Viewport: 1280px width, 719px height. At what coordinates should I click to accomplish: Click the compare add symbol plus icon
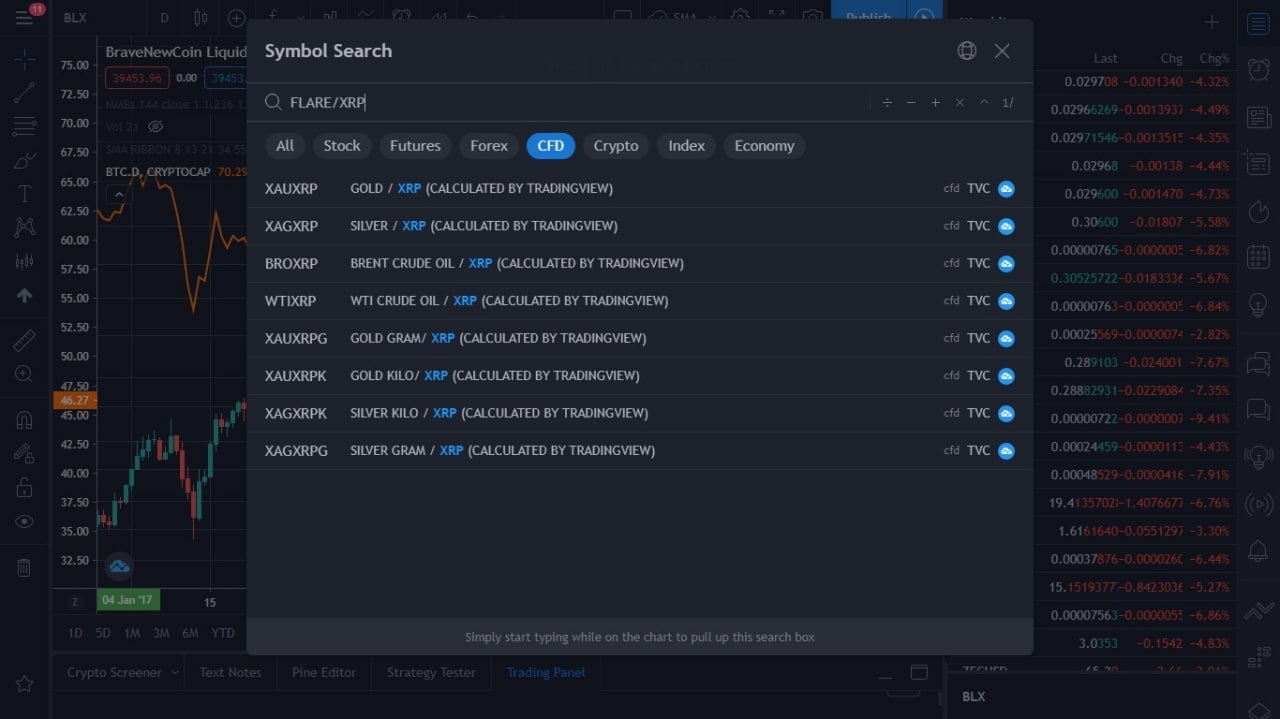coord(236,18)
